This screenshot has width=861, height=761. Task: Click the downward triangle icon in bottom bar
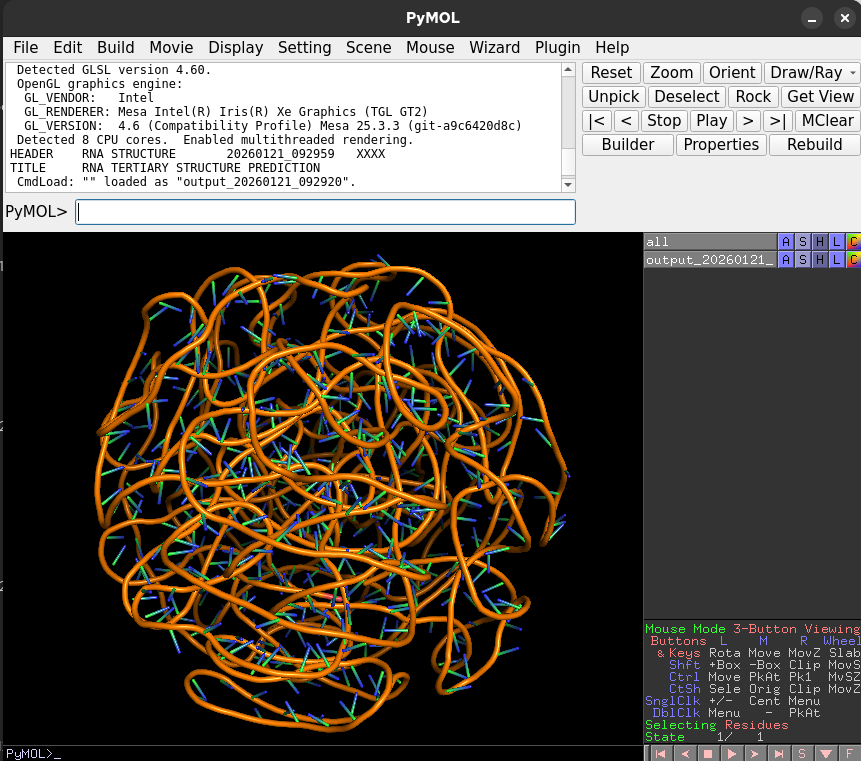[826, 754]
